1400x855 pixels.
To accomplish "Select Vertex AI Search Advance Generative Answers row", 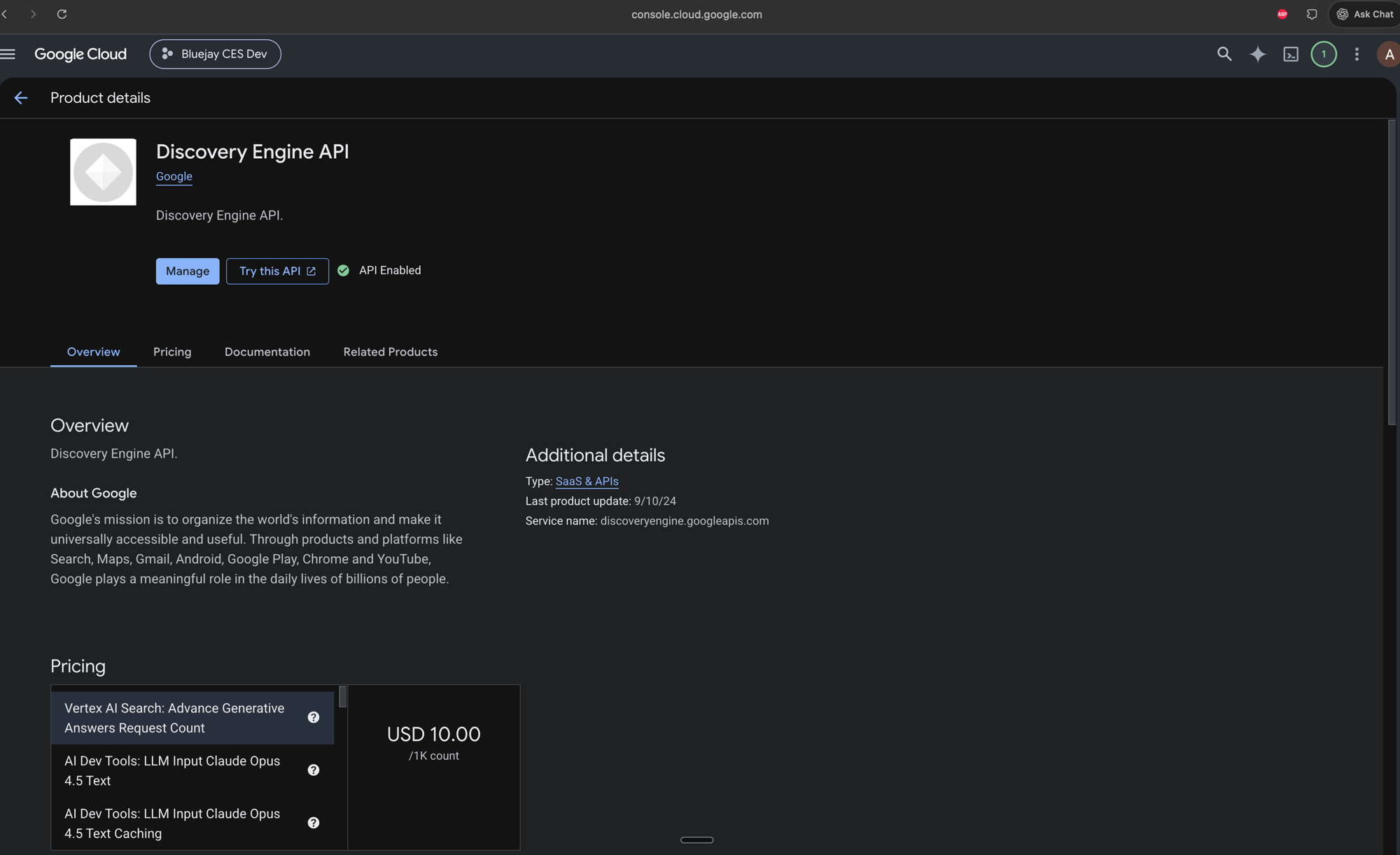I will tap(192, 718).
